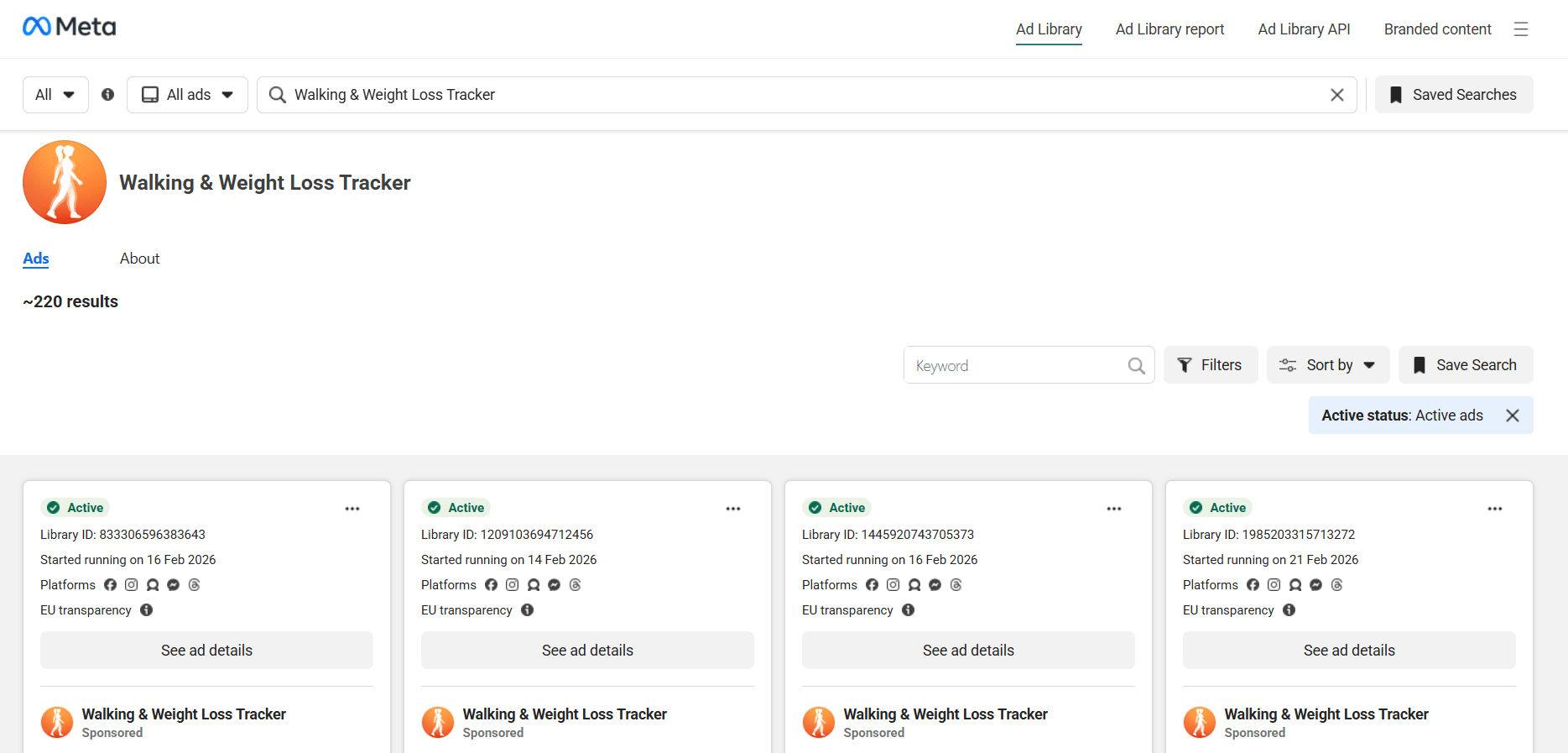The image size is (1568, 753).
Task: See ad details for Library ID 833306596383643
Action: [206, 651]
